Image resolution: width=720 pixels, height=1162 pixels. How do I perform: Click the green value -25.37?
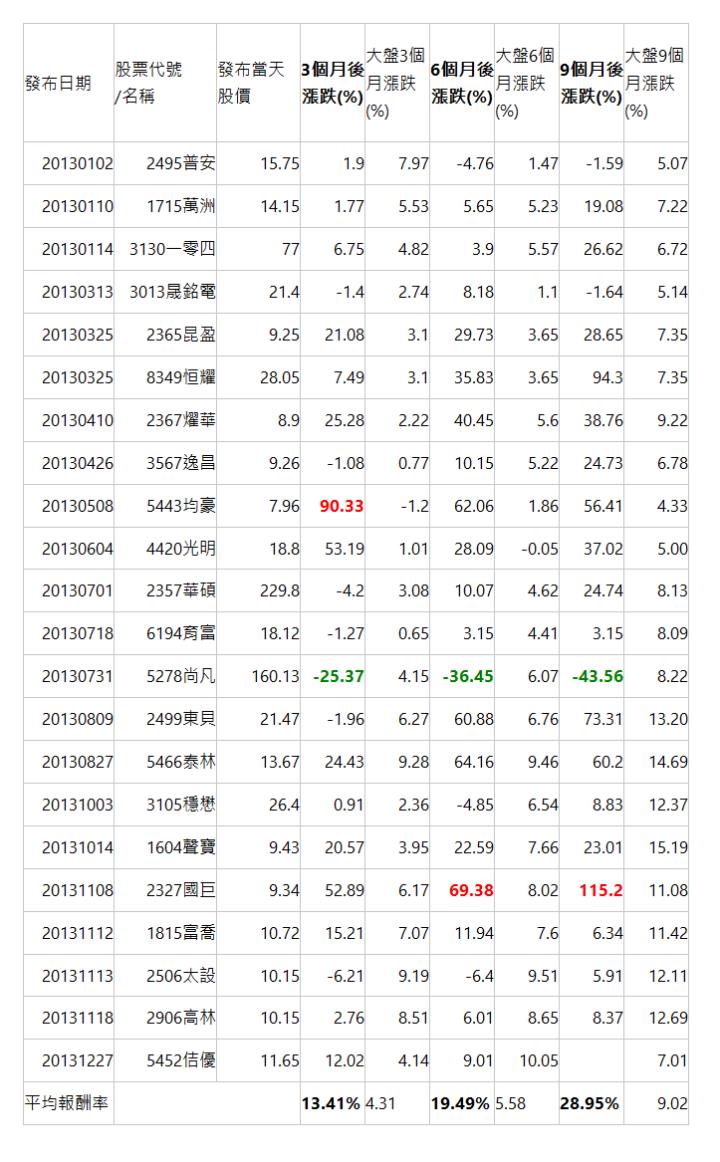[339, 677]
